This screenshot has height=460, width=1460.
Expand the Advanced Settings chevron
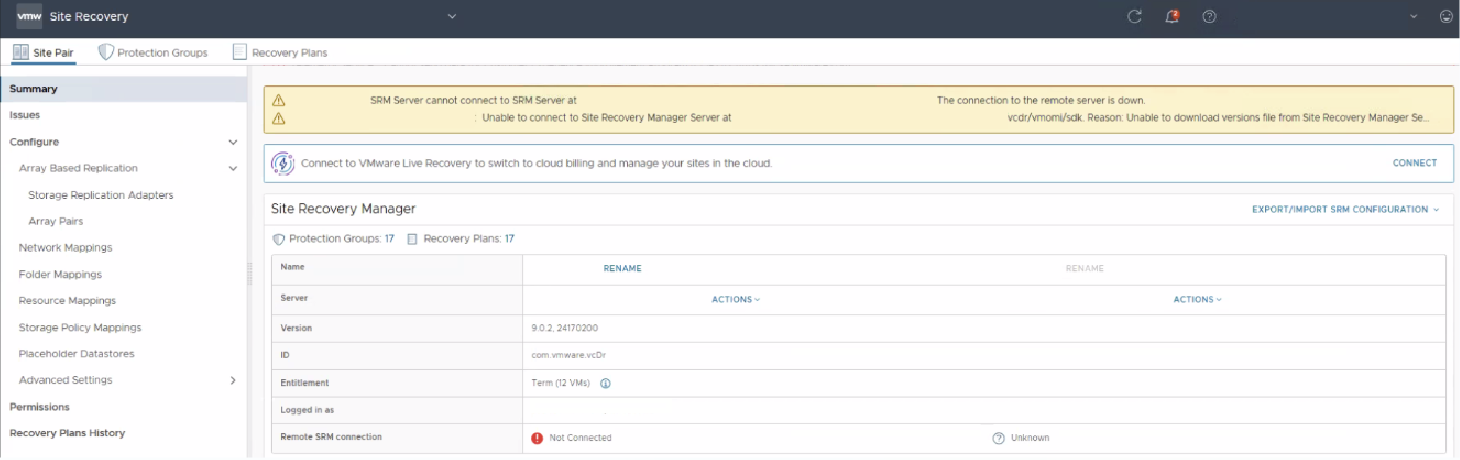point(233,380)
